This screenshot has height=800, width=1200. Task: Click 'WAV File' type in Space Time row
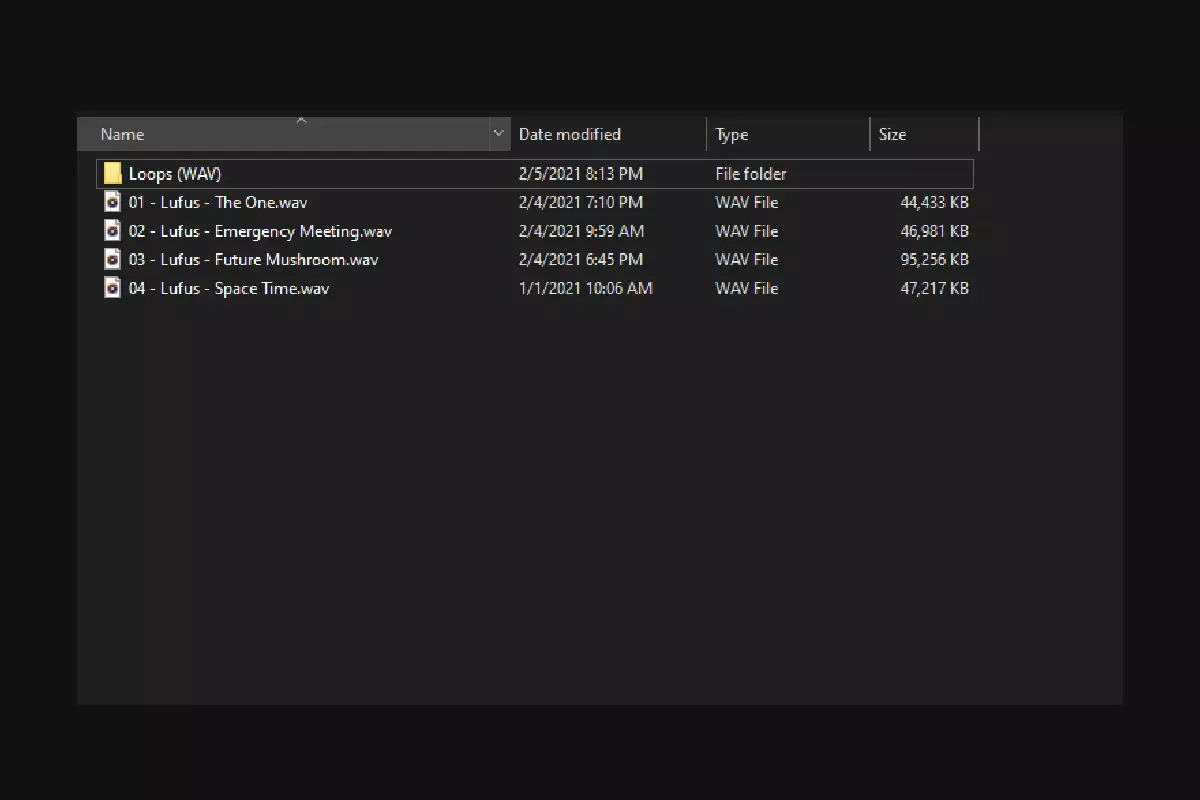coord(747,288)
